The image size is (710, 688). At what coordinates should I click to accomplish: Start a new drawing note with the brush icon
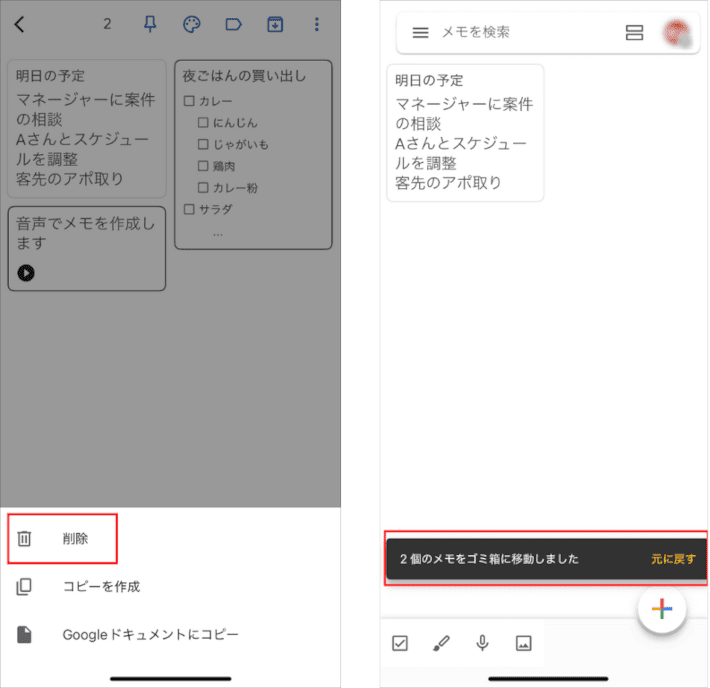pyautogui.click(x=441, y=643)
